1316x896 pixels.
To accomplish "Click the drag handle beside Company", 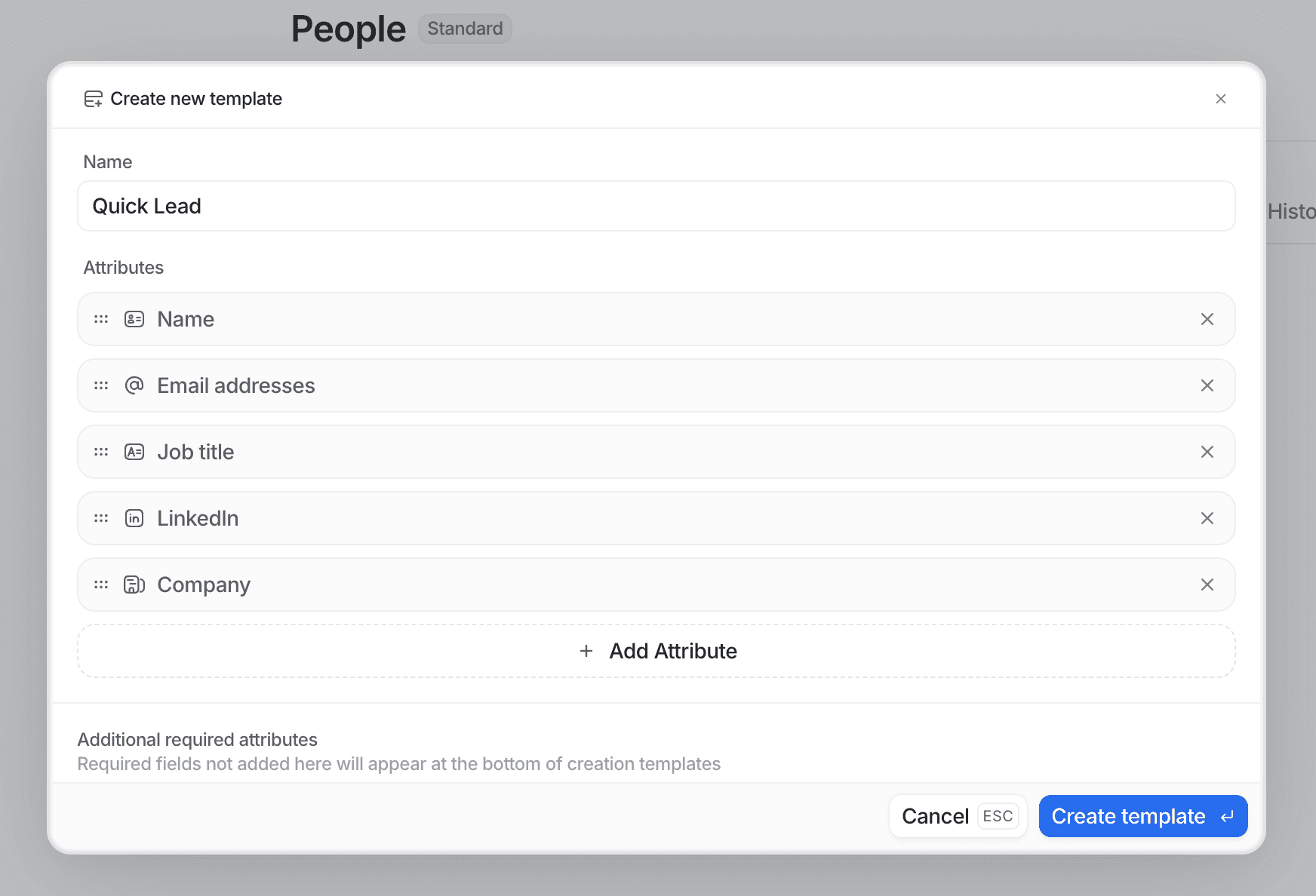I will click(100, 585).
